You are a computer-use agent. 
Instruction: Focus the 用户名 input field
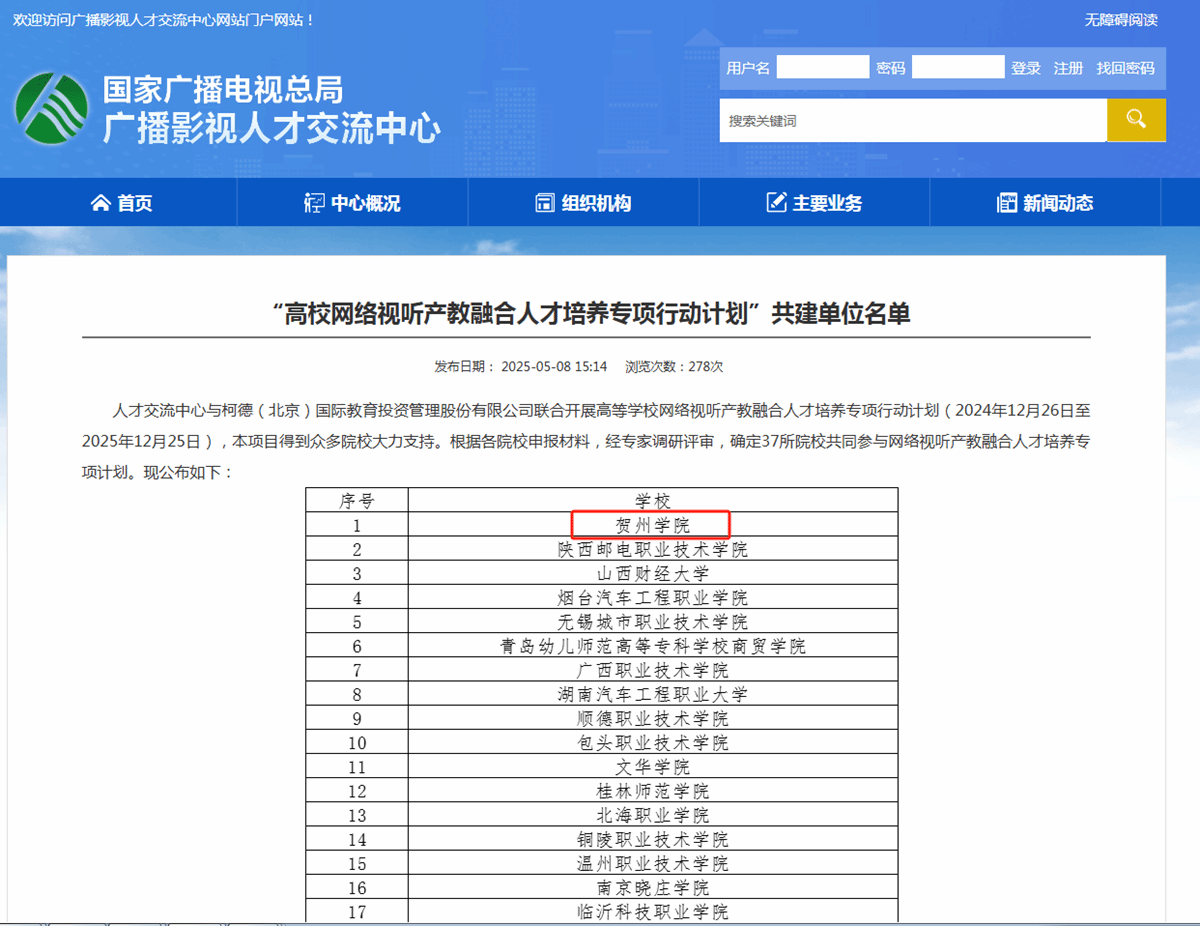(x=823, y=67)
